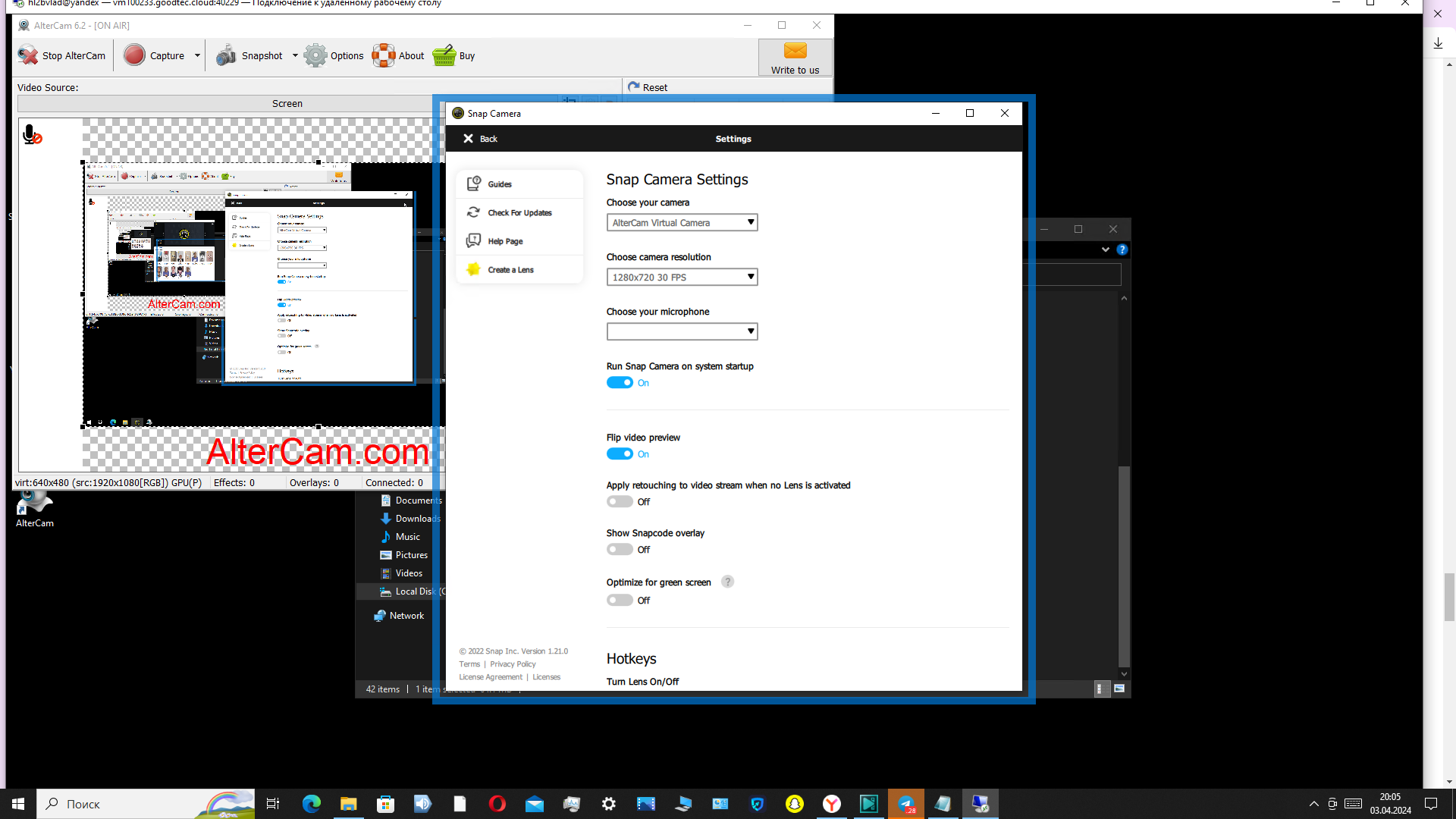1456x819 pixels.
Task: Open Microsoft Store from taskbar
Action: pyautogui.click(x=385, y=804)
